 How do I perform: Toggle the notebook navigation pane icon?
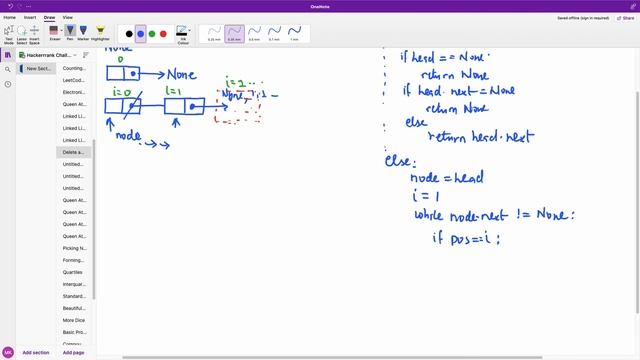coord(8,55)
